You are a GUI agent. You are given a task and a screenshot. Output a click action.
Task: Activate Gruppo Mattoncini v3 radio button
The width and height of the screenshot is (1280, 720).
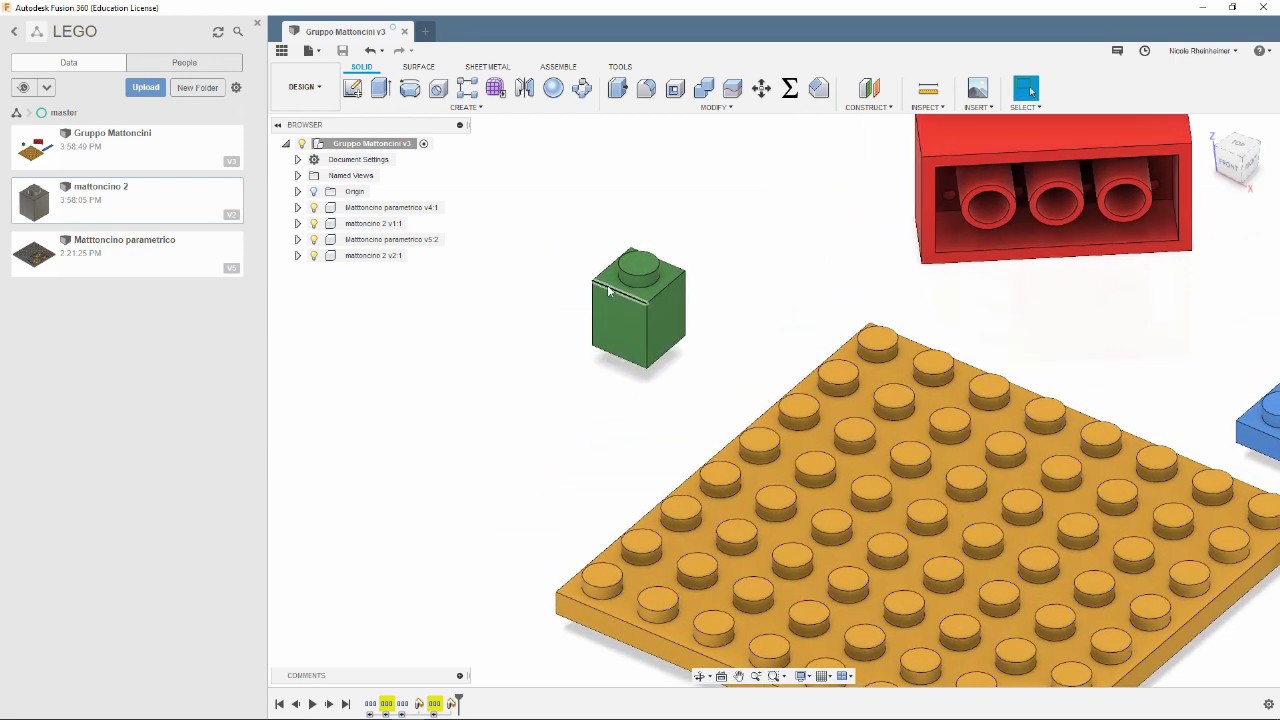pos(424,144)
